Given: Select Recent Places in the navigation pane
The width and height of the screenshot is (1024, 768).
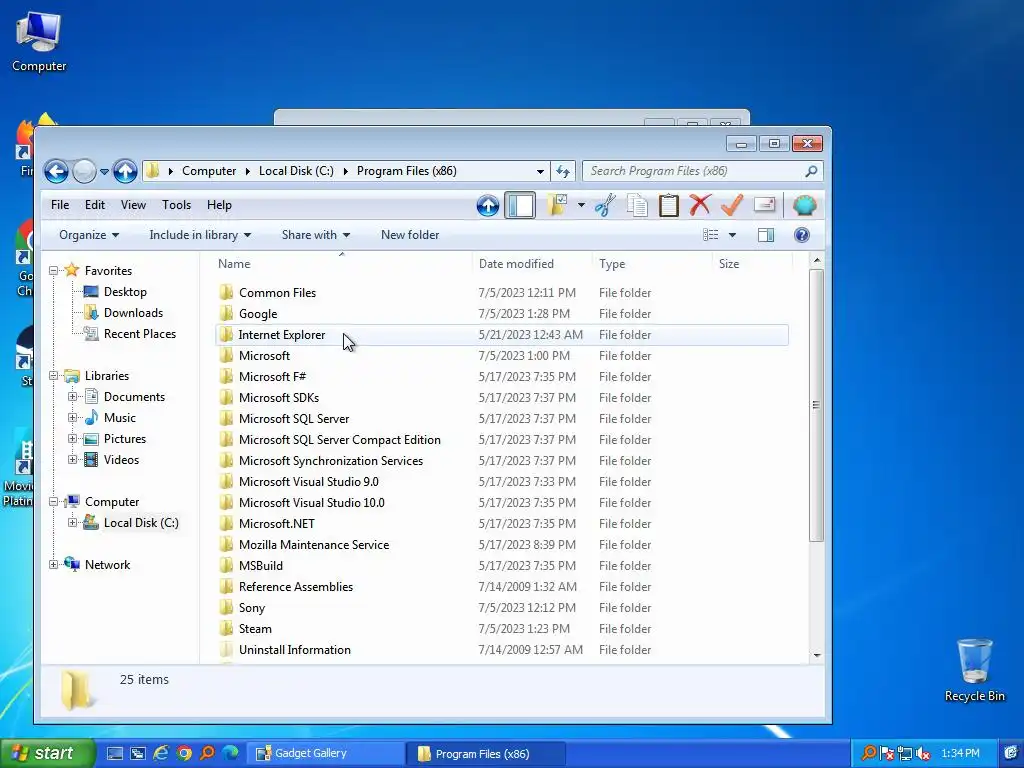Looking at the screenshot, I should pos(140,334).
